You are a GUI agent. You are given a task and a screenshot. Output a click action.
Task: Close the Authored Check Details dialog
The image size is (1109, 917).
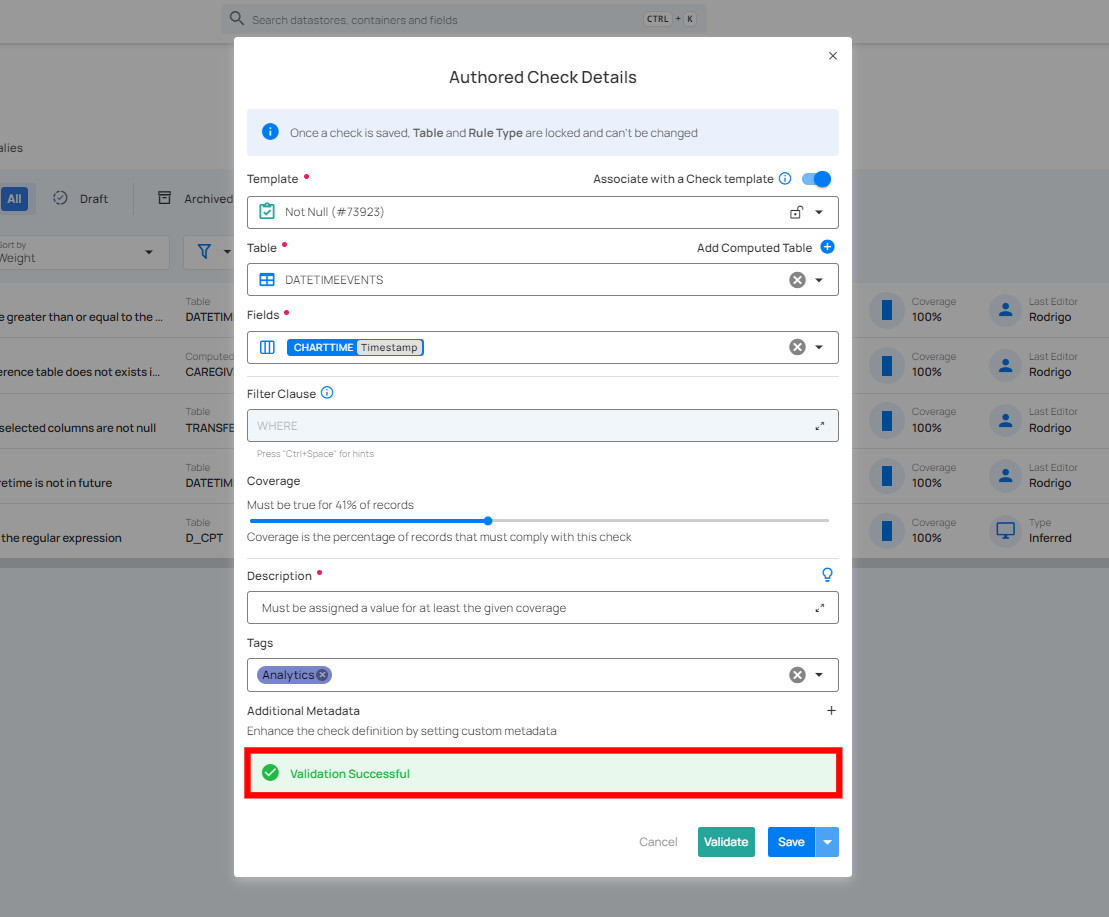coord(832,56)
